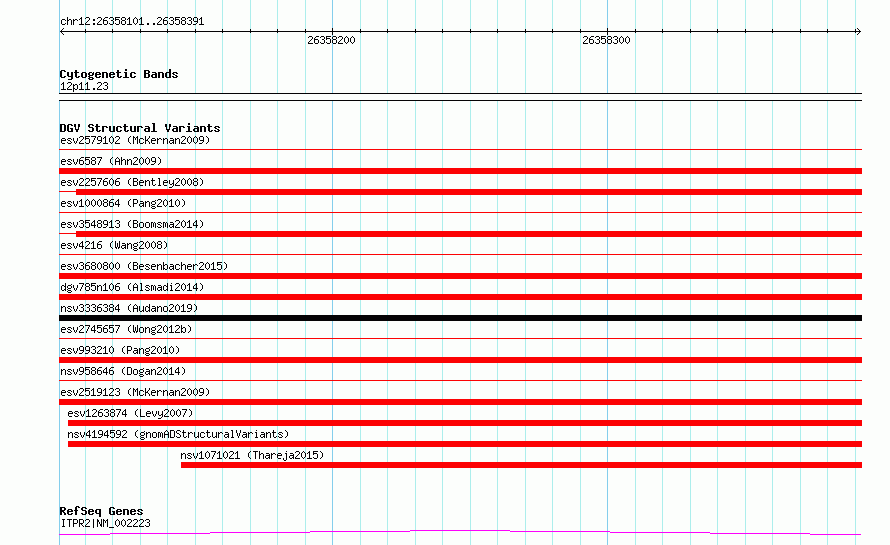The height and width of the screenshot is (545, 890).
Task: Click the red bar under esv993210 (Pang2010)
Action: pos(461,360)
